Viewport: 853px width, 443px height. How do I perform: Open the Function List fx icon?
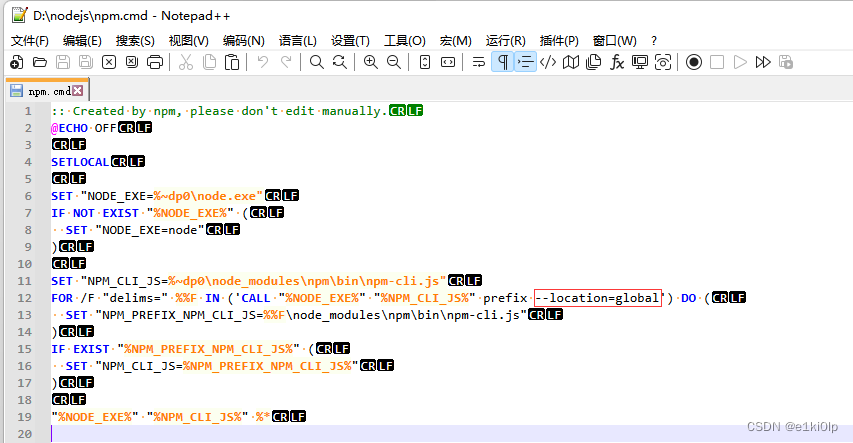617,63
